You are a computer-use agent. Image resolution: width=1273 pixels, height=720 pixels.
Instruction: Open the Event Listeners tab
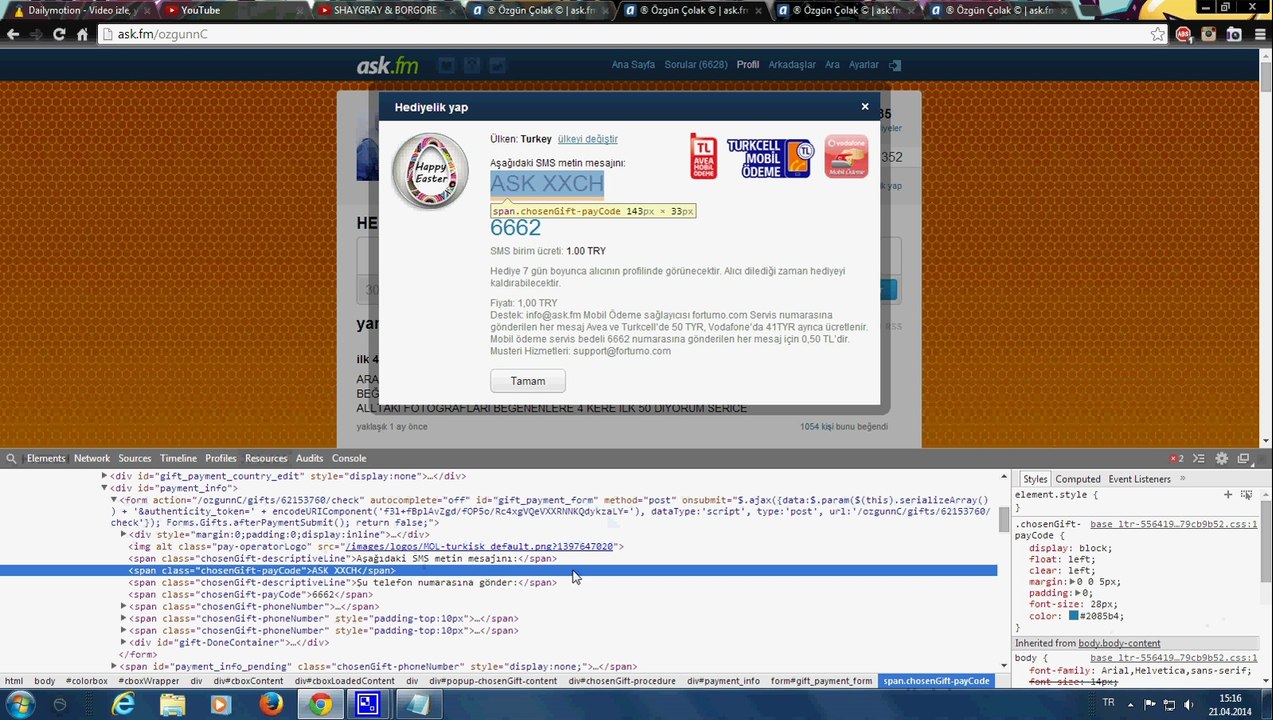(x=1139, y=479)
